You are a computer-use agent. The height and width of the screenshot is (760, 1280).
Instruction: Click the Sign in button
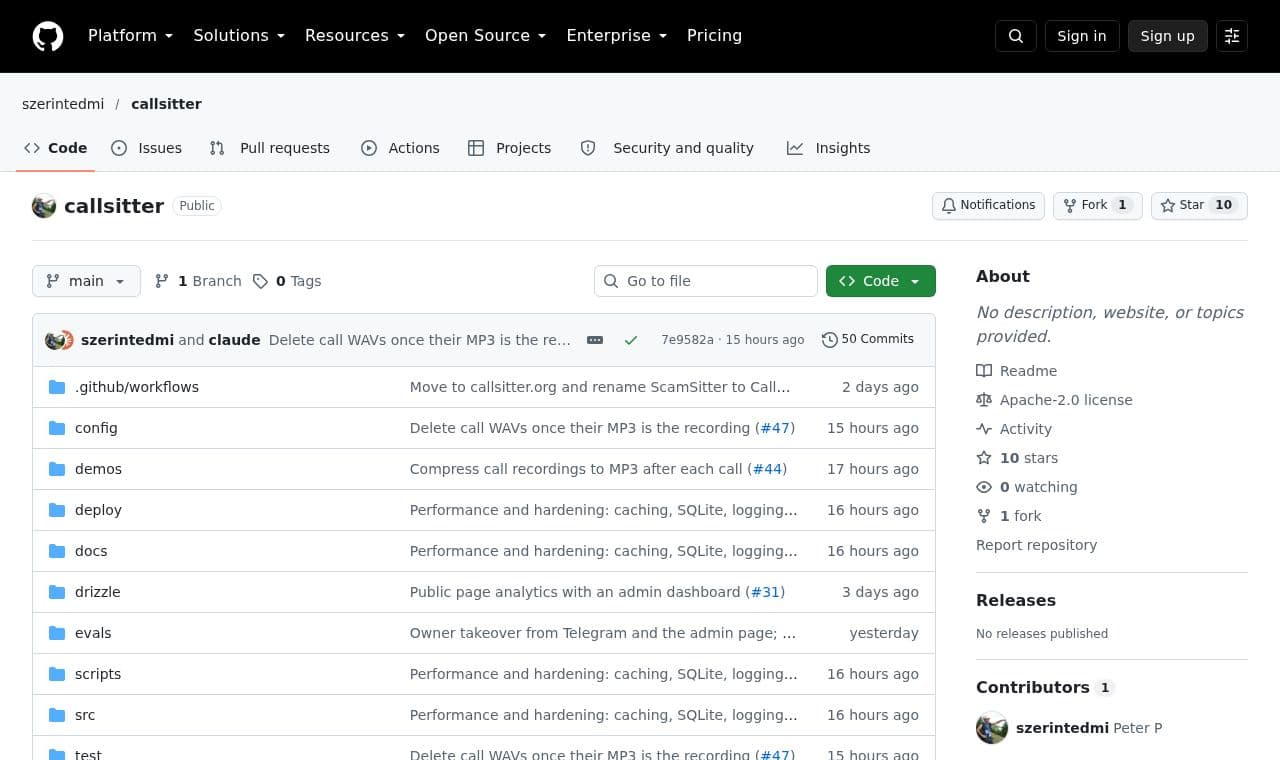coord(1082,36)
